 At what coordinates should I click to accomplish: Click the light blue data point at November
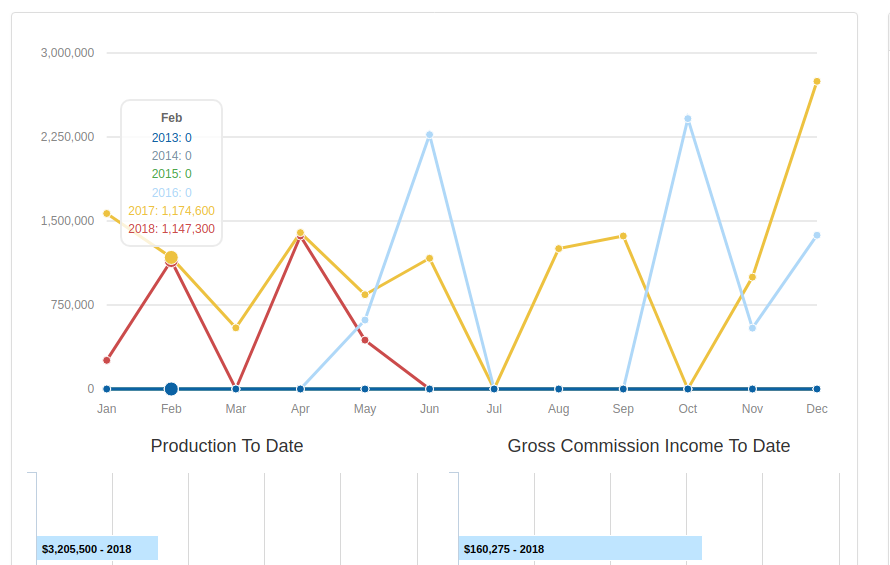tap(752, 328)
